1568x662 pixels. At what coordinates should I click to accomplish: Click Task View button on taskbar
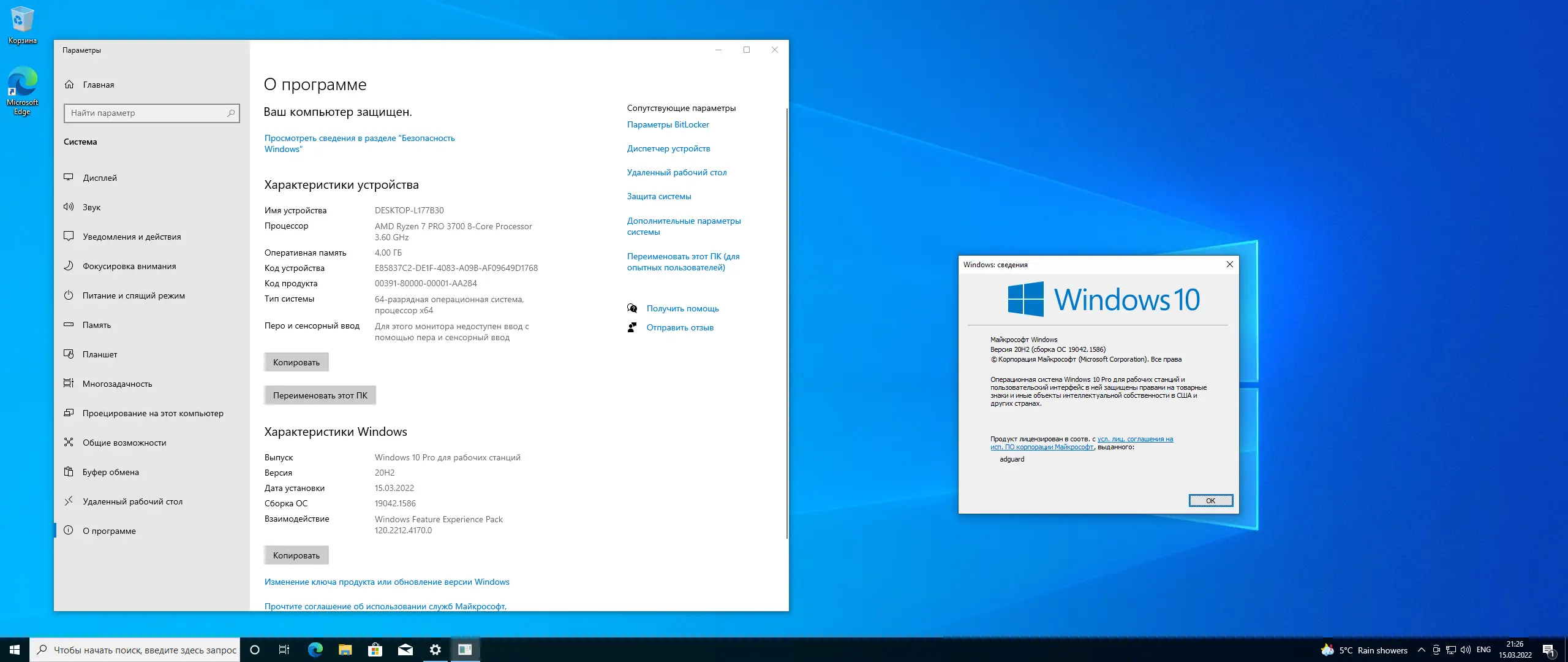click(x=284, y=650)
